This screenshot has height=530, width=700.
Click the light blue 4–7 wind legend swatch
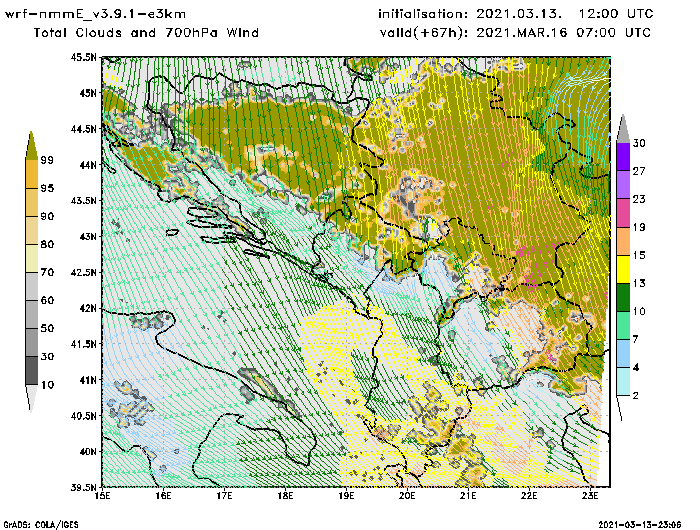pyautogui.click(x=623, y=354)
